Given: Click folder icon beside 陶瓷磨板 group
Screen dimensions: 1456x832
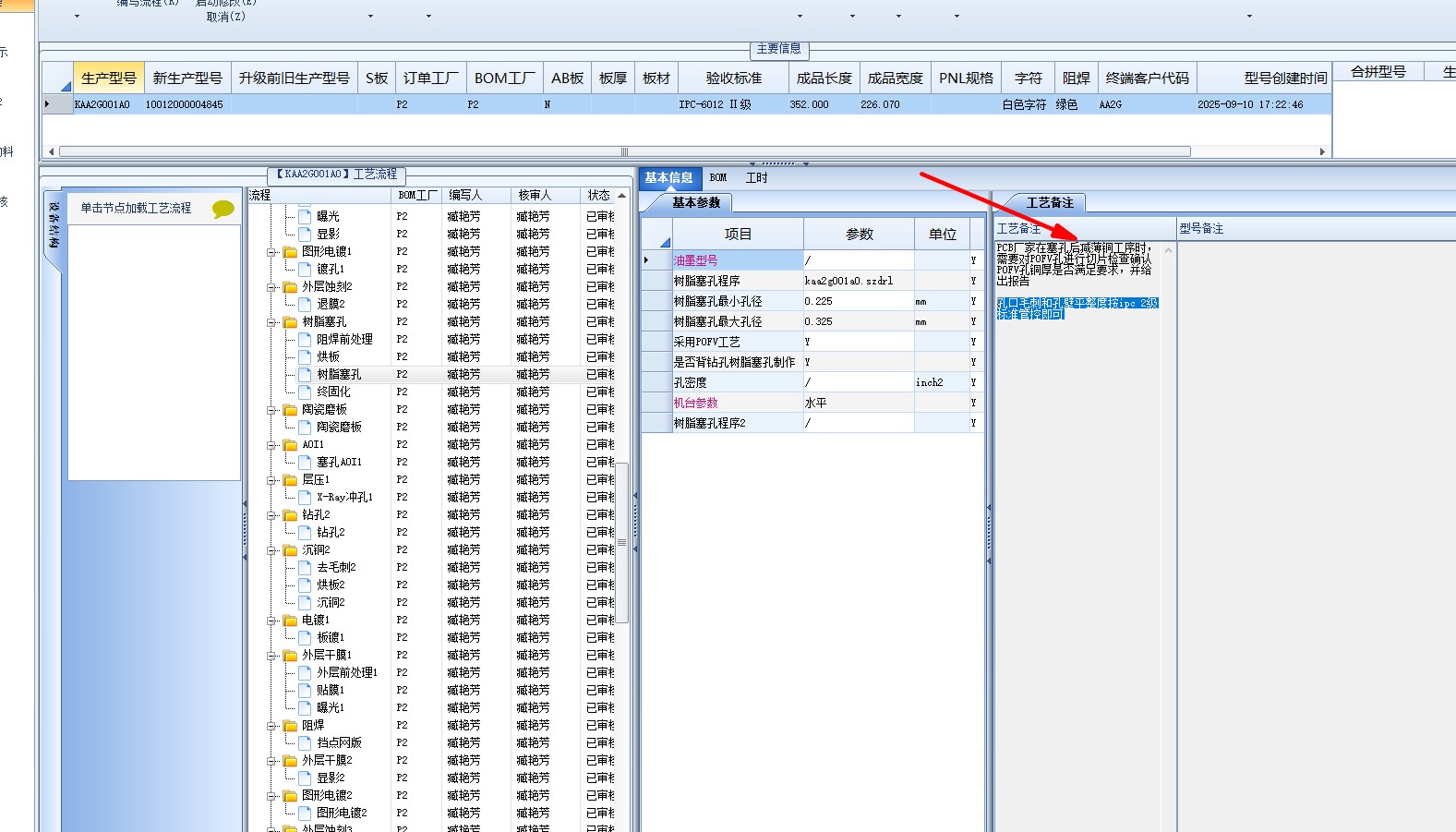Looking at the screenshot, I should 290,409.
